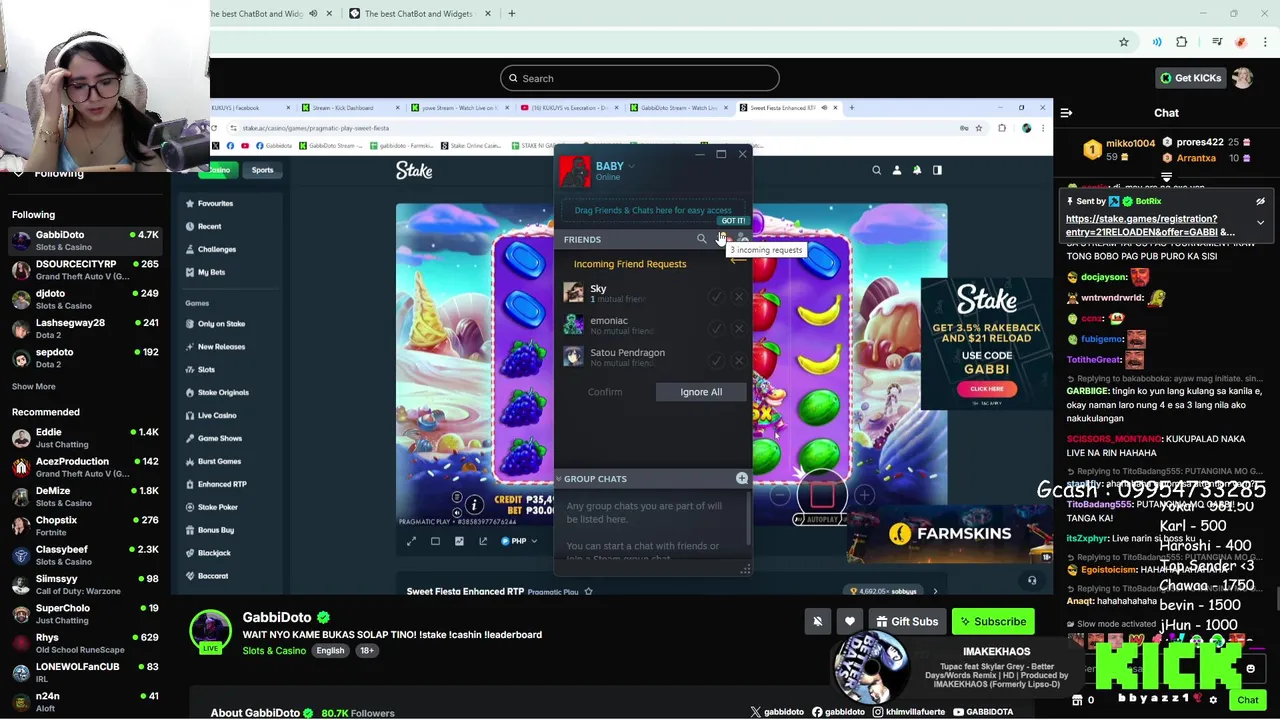Screen dimensions: 1280x720
Task: Switch game to theatre mode icon
Action: point(435,541)
